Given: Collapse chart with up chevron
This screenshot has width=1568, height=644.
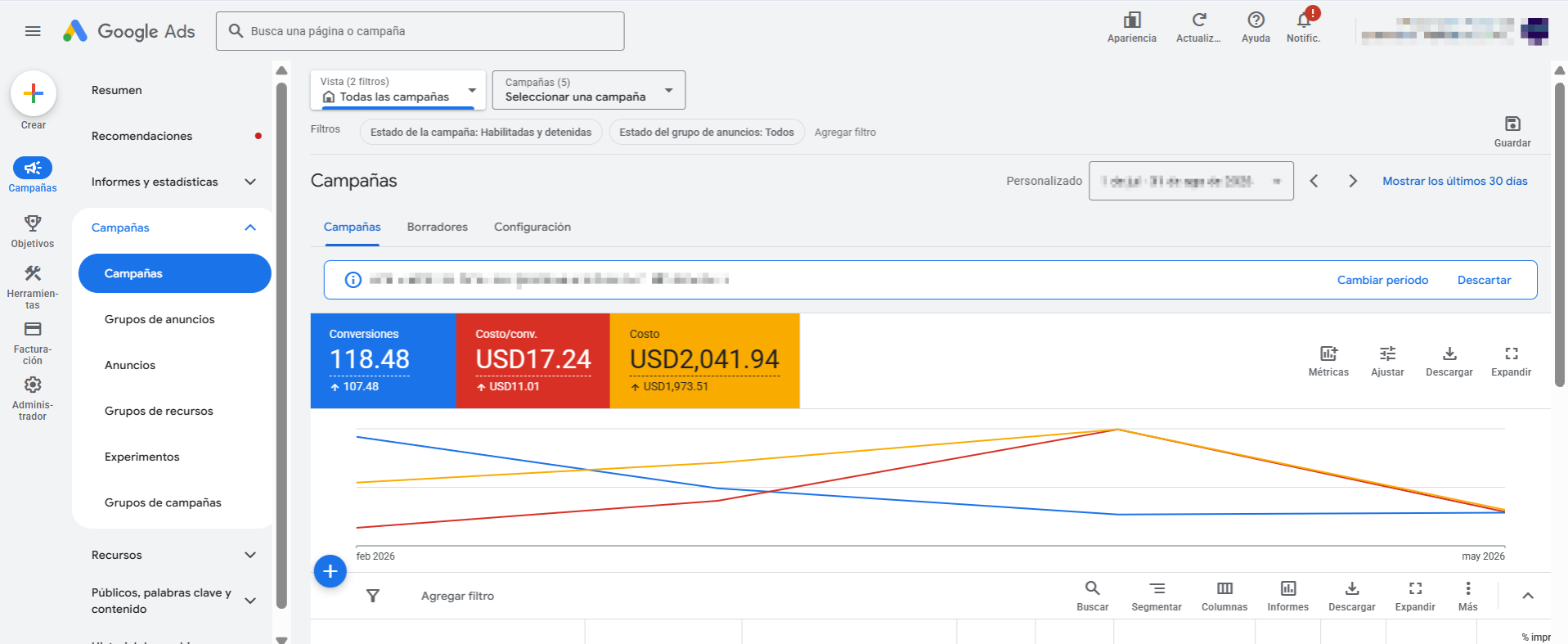Looking at the screenshot, I should (1527, 596).
